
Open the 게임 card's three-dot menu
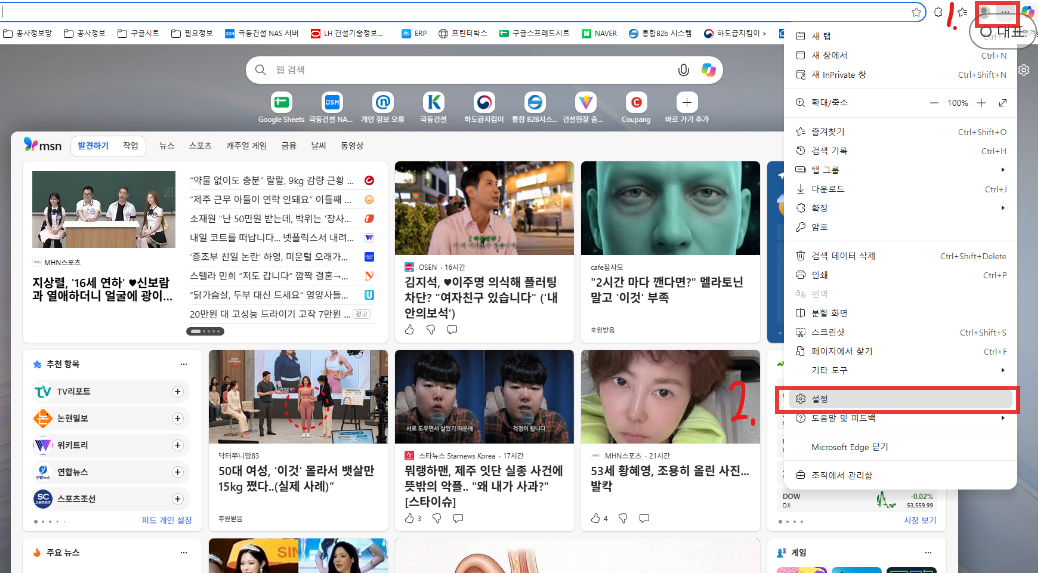click(928, 552)
